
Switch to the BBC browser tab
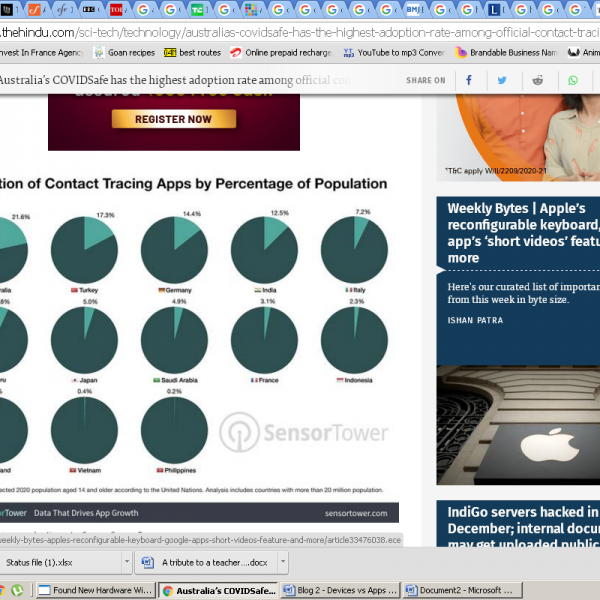click(90, 10)
